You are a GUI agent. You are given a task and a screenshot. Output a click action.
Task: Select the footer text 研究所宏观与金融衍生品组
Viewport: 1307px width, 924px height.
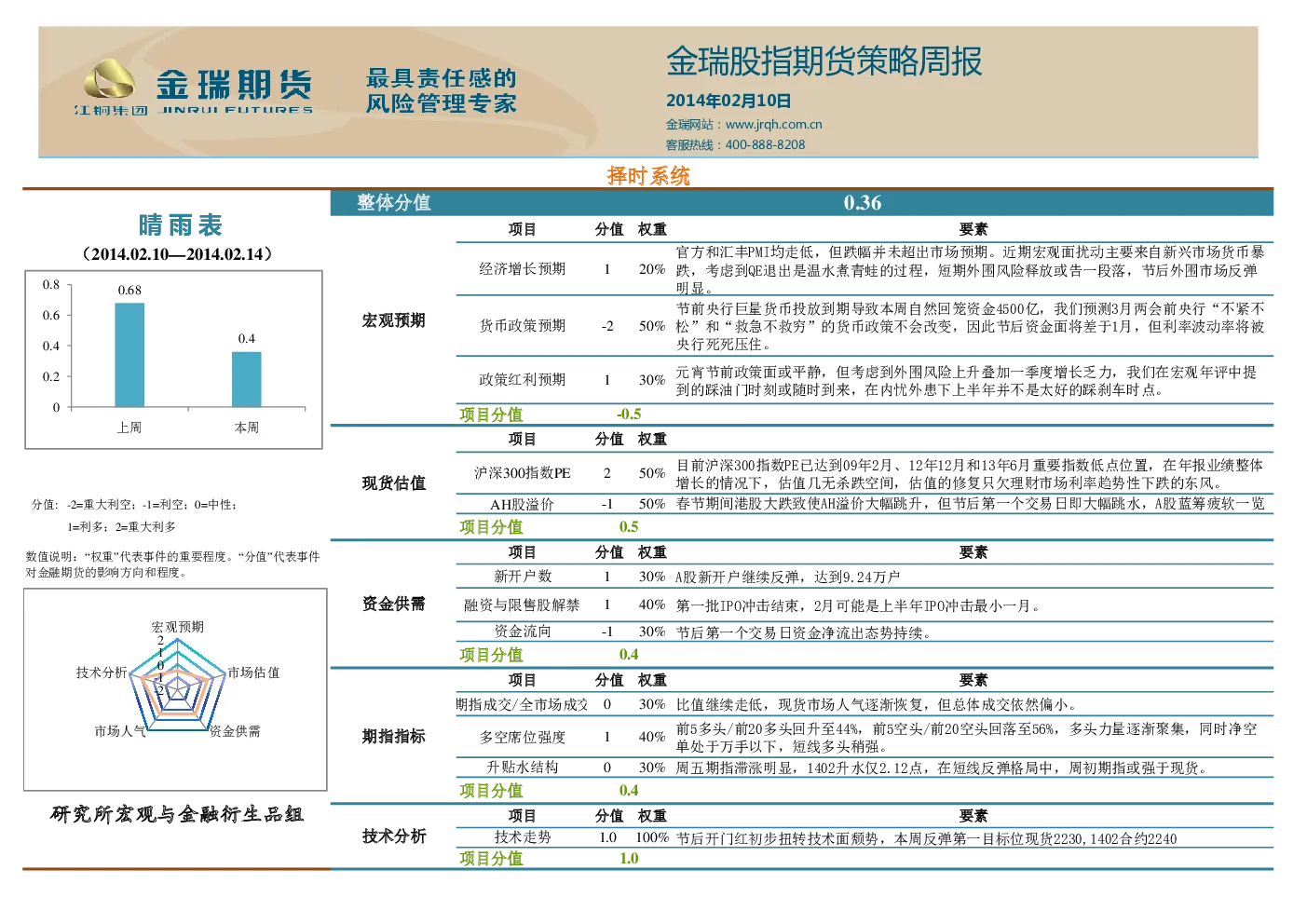point(177,814)
